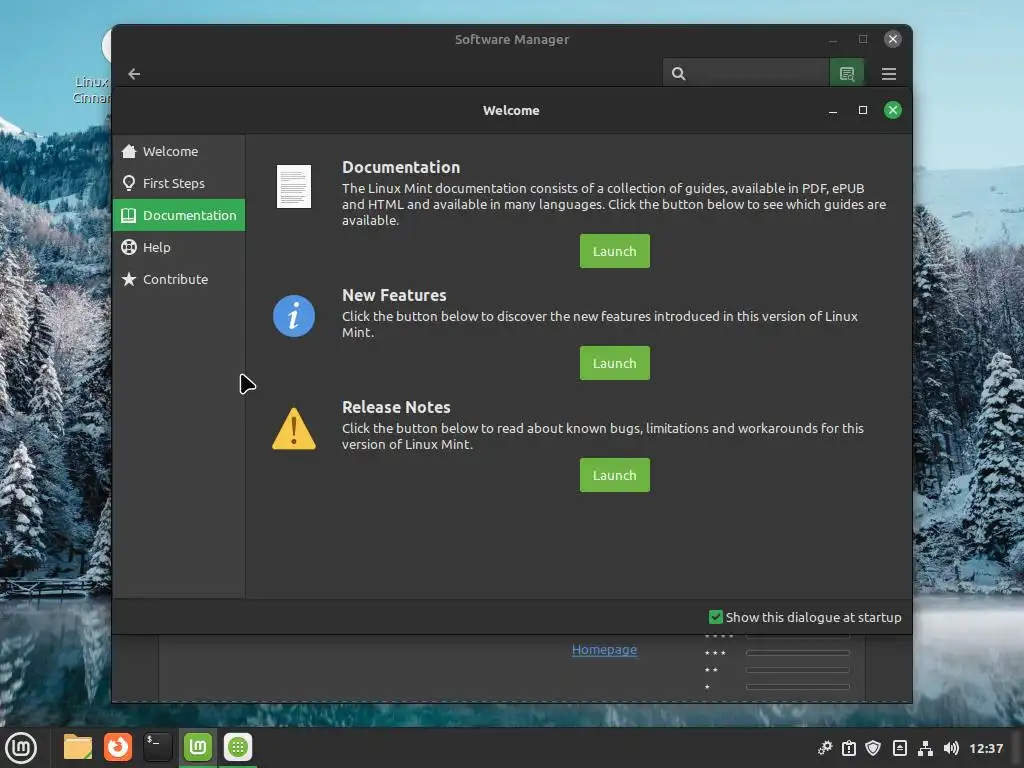Open the First Steps sidebar section
Viewport: 1024px width, 768px height.
tap(179, 184)
